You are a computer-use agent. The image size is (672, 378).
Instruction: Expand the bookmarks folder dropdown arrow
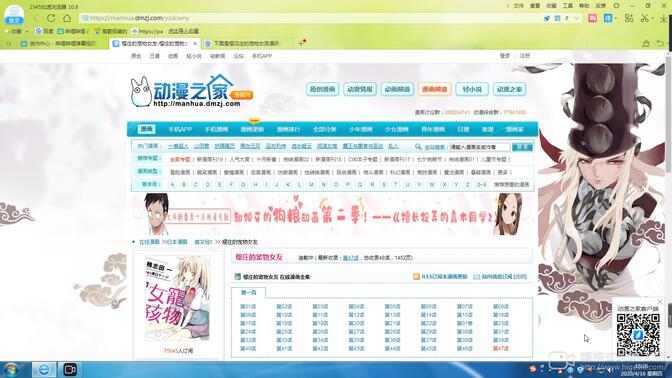(27, 31)
